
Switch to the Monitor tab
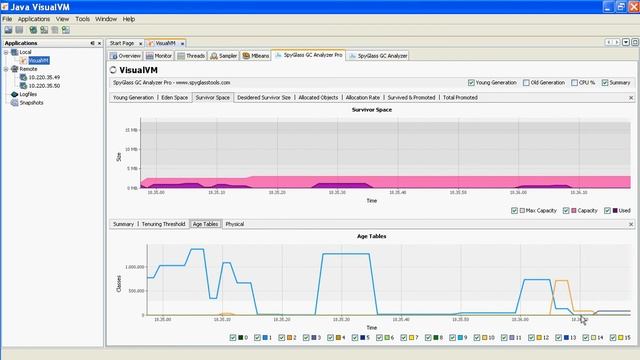[x=159, y=56]
